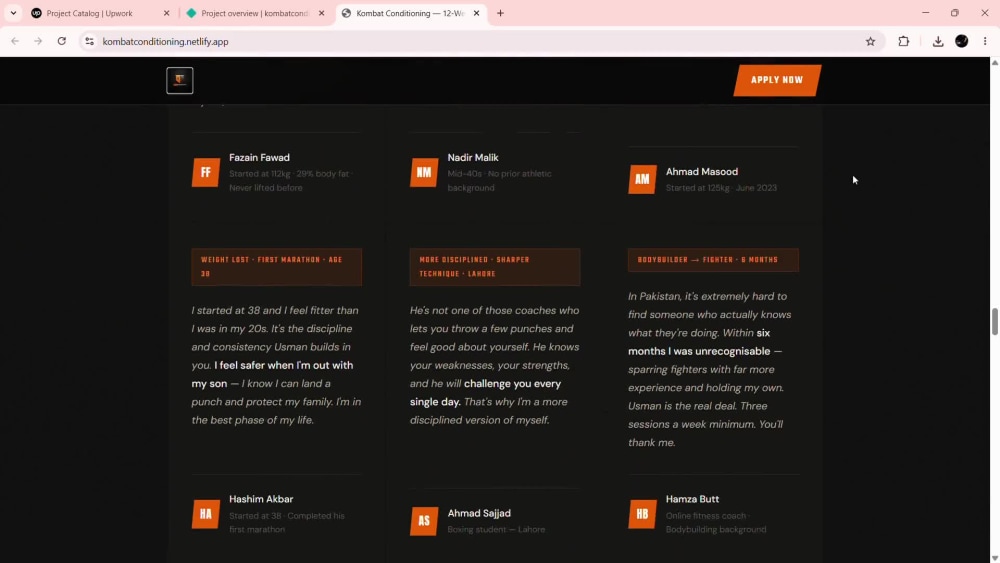Screen dimensions: 1000x563
Task: Click the HA avatar badge for Hashim Akbar
Action: pos(205,515)
